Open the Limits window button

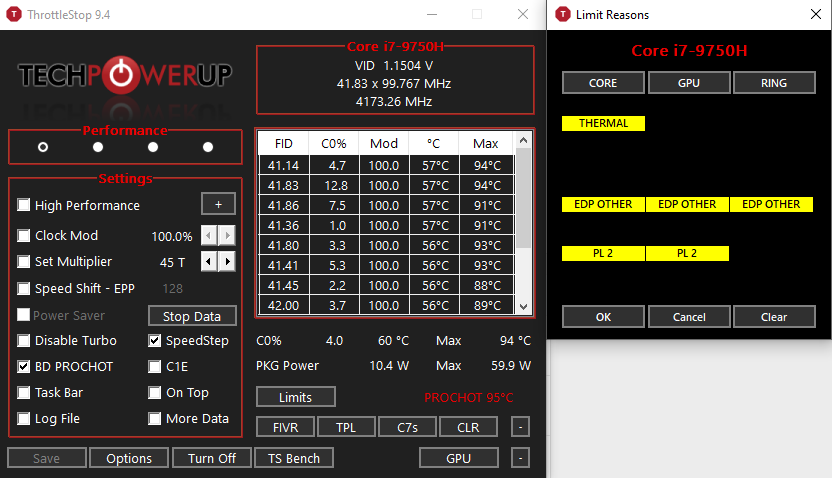click(x=296, y=397)
